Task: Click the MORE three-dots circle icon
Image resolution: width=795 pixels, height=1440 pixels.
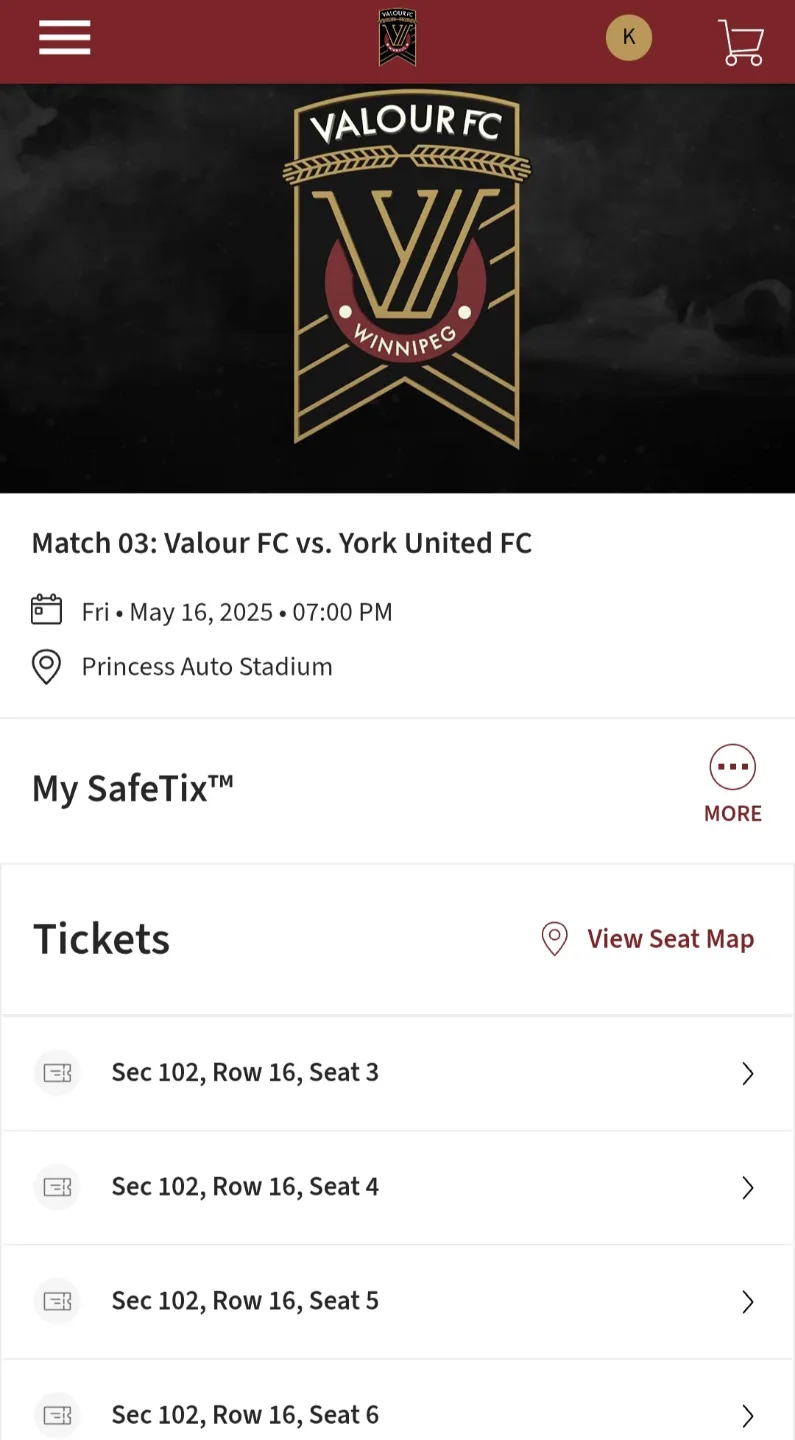Action: point(733,768)
